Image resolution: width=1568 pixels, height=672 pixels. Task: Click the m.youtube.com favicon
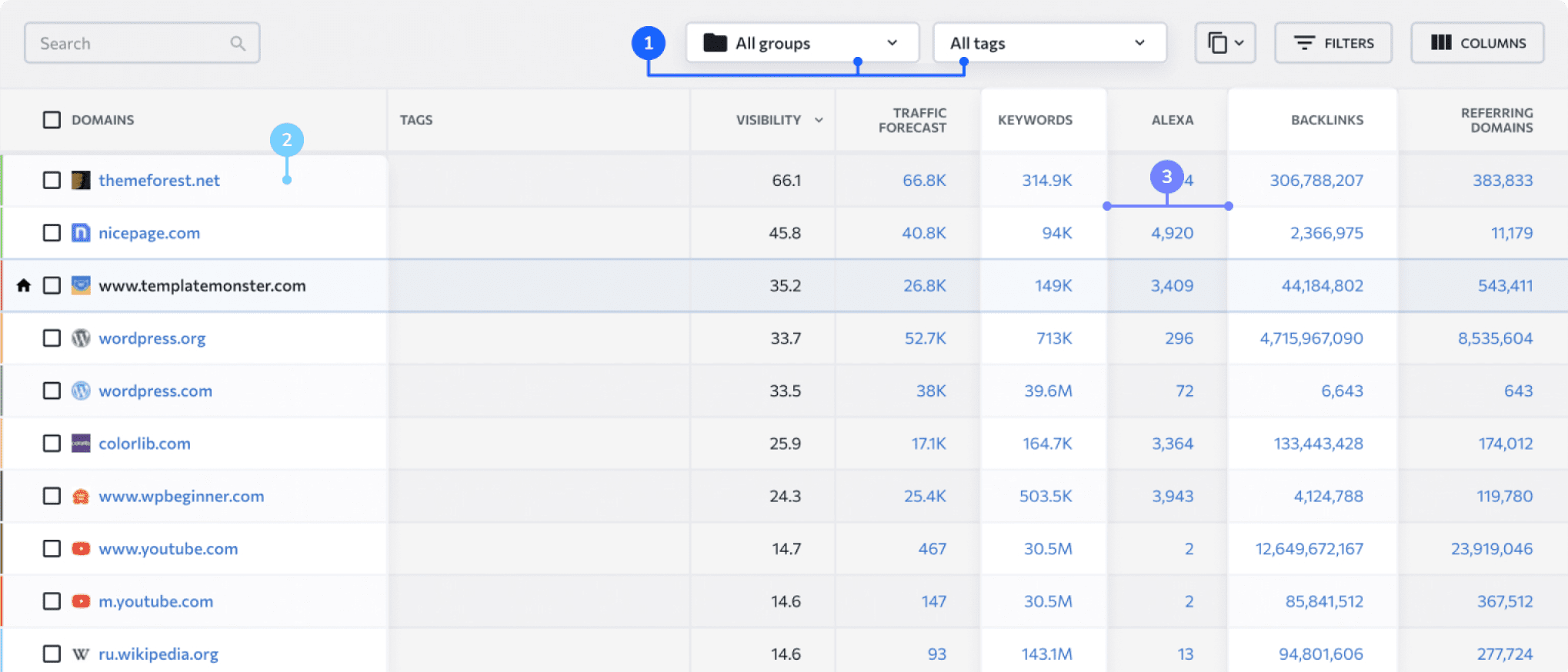point(81,601)
